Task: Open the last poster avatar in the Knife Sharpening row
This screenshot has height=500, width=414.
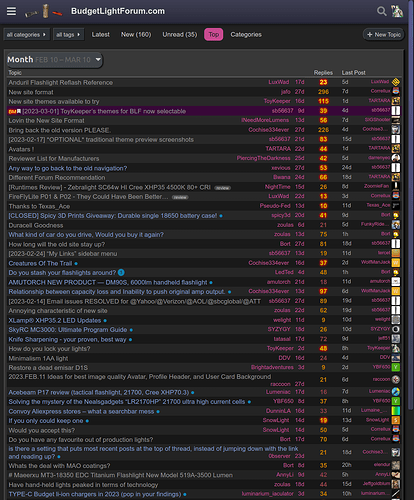Action: pyautogui.click(x=396, y=339)
